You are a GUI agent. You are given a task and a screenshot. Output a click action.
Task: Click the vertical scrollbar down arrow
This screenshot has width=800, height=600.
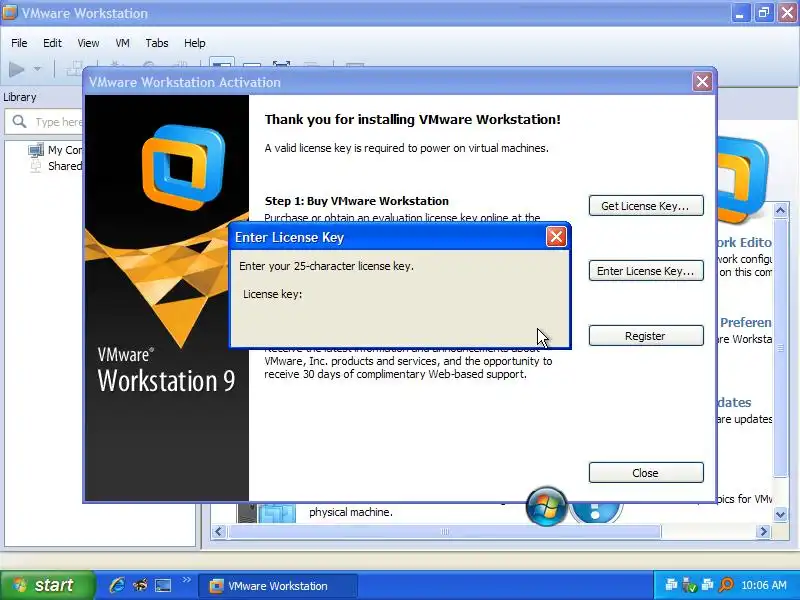[x=780, y=514]
